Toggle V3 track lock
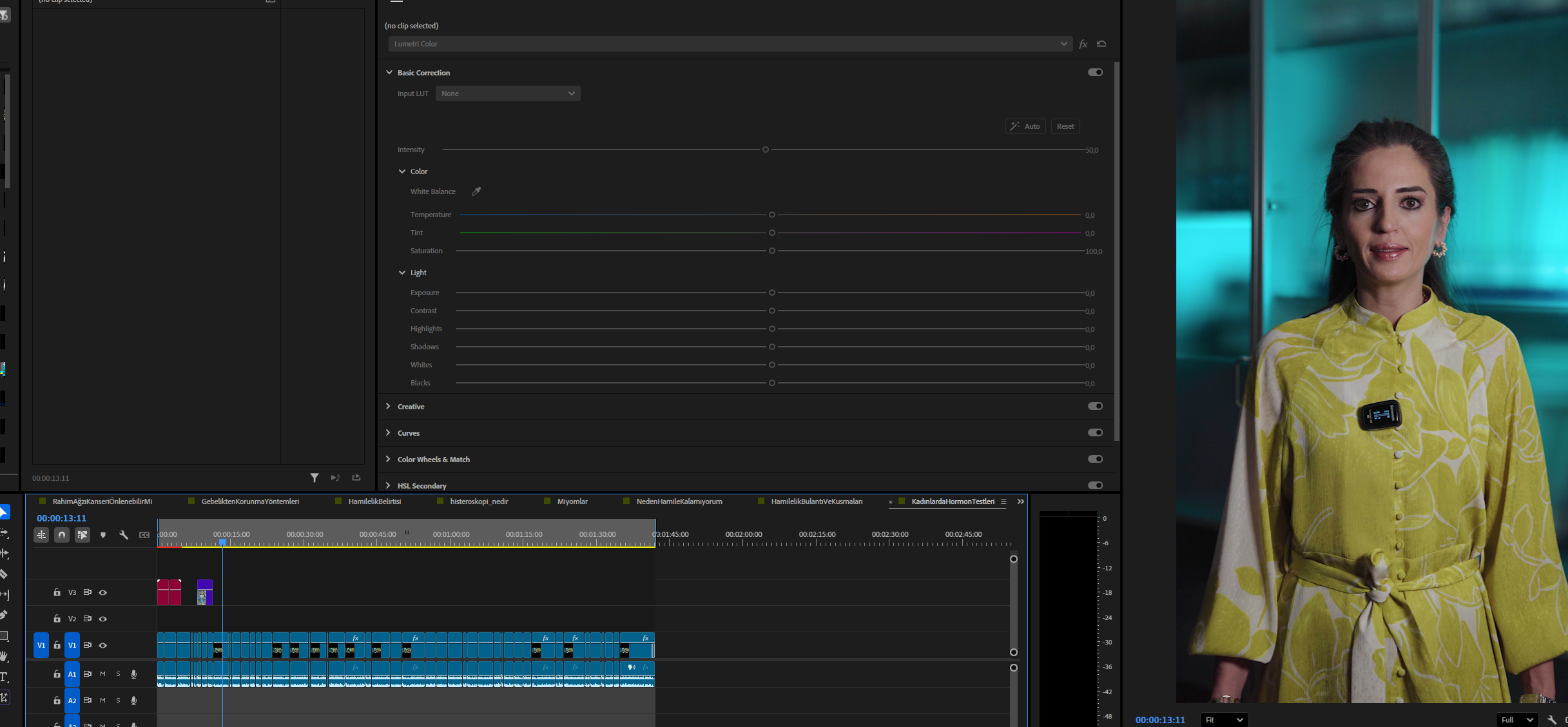Screen dimensions: 1568x727 pos(57,592)
